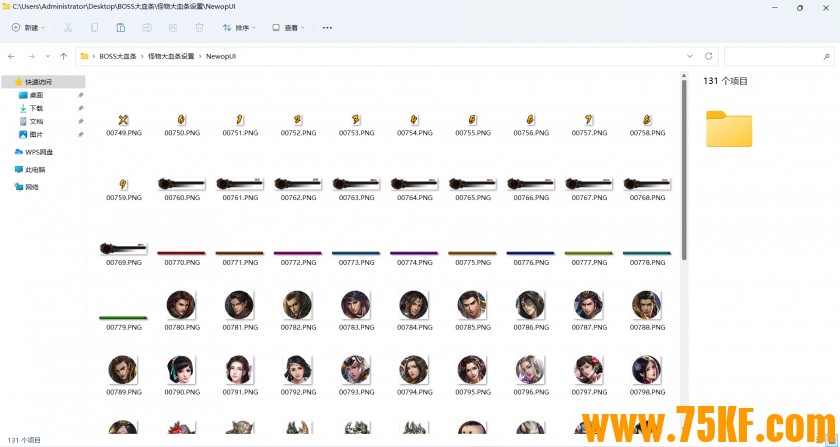Click the 00784.PNG file name
The height and width of the screenshot is (447, 840).
[415, 327]
